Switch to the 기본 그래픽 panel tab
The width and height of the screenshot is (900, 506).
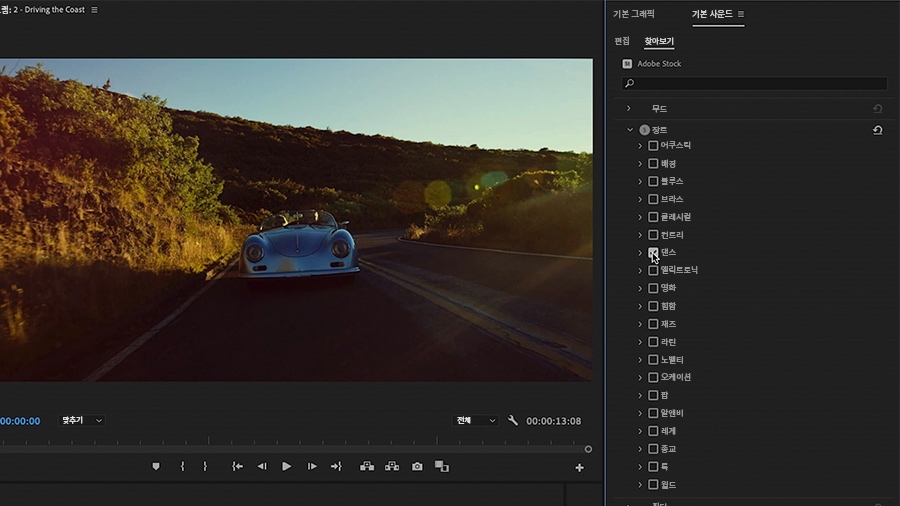pos(634,14)
